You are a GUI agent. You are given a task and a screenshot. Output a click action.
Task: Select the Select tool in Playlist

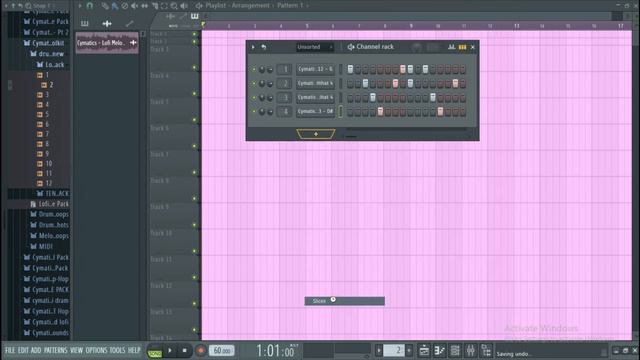[x=164, y=6]
